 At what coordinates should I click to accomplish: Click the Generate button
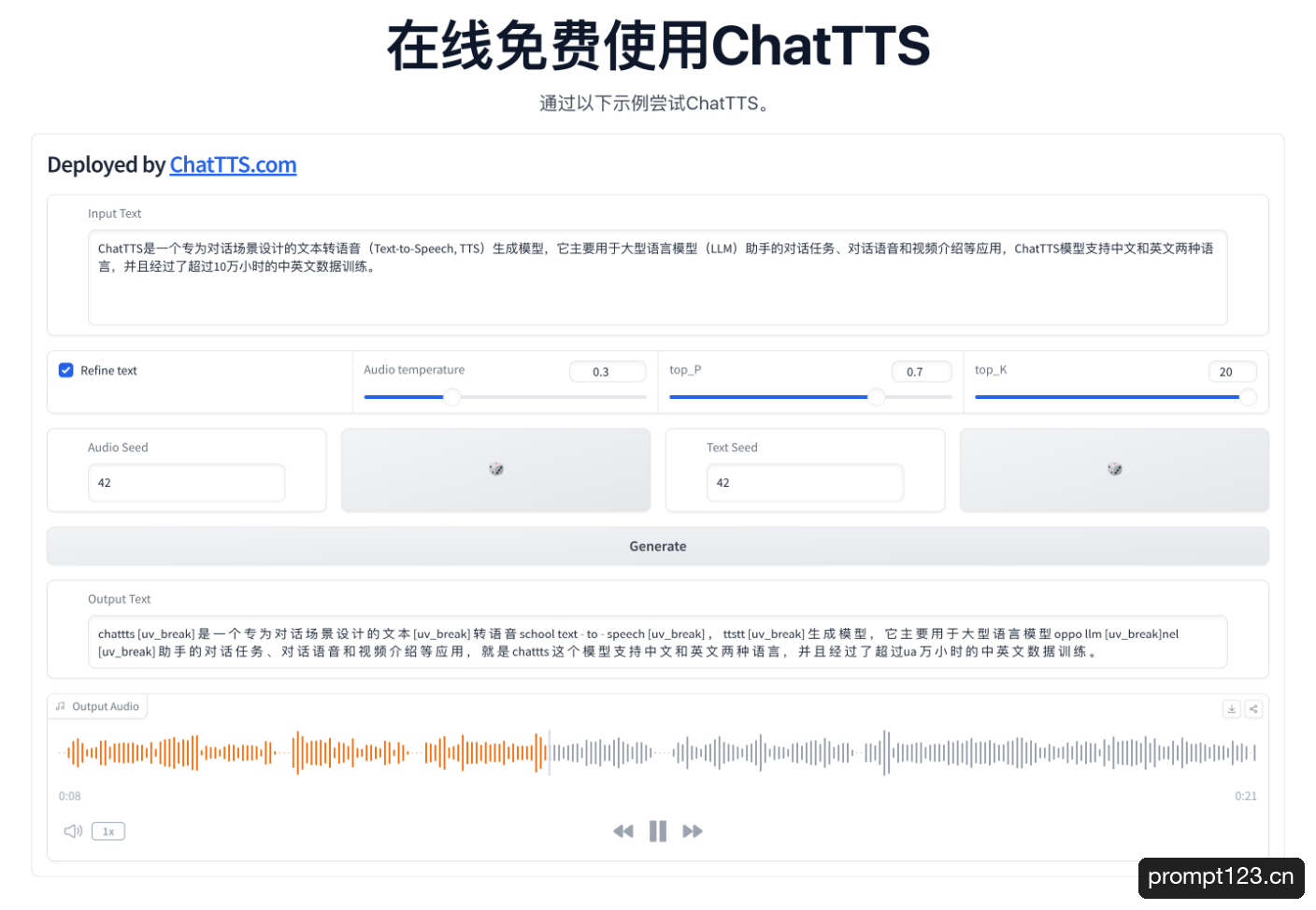(657, 547)
